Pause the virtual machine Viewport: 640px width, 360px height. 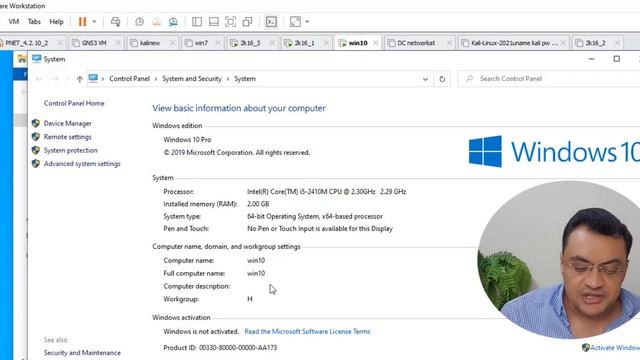82,22
